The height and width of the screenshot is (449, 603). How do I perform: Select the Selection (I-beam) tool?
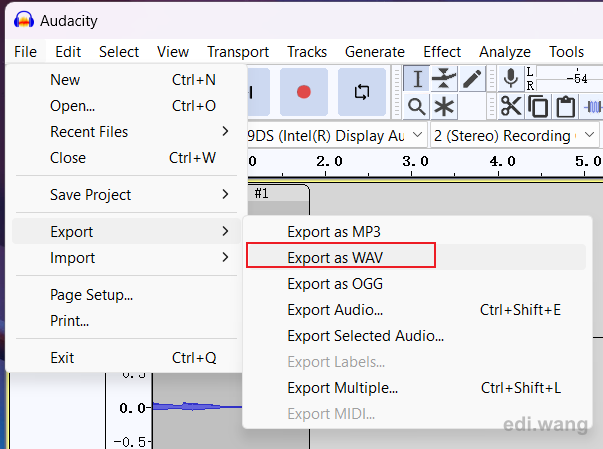(417, 78)
